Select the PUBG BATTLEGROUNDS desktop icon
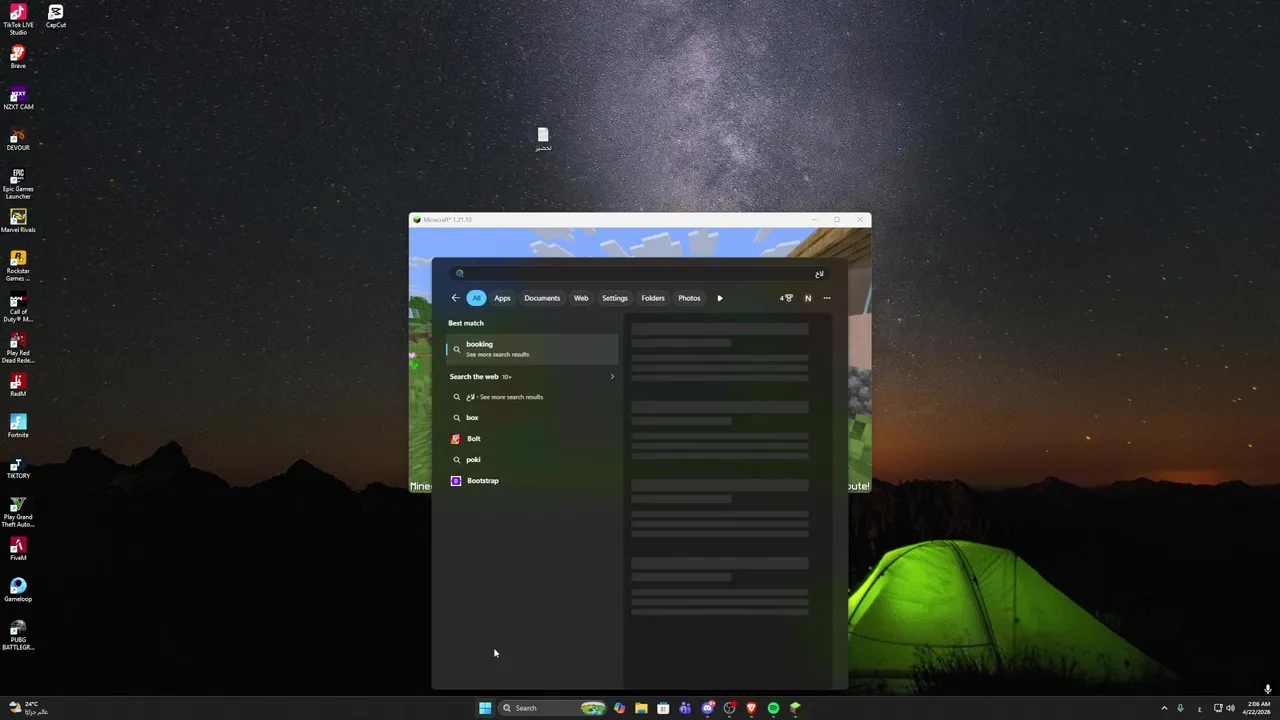 point(18,635)
